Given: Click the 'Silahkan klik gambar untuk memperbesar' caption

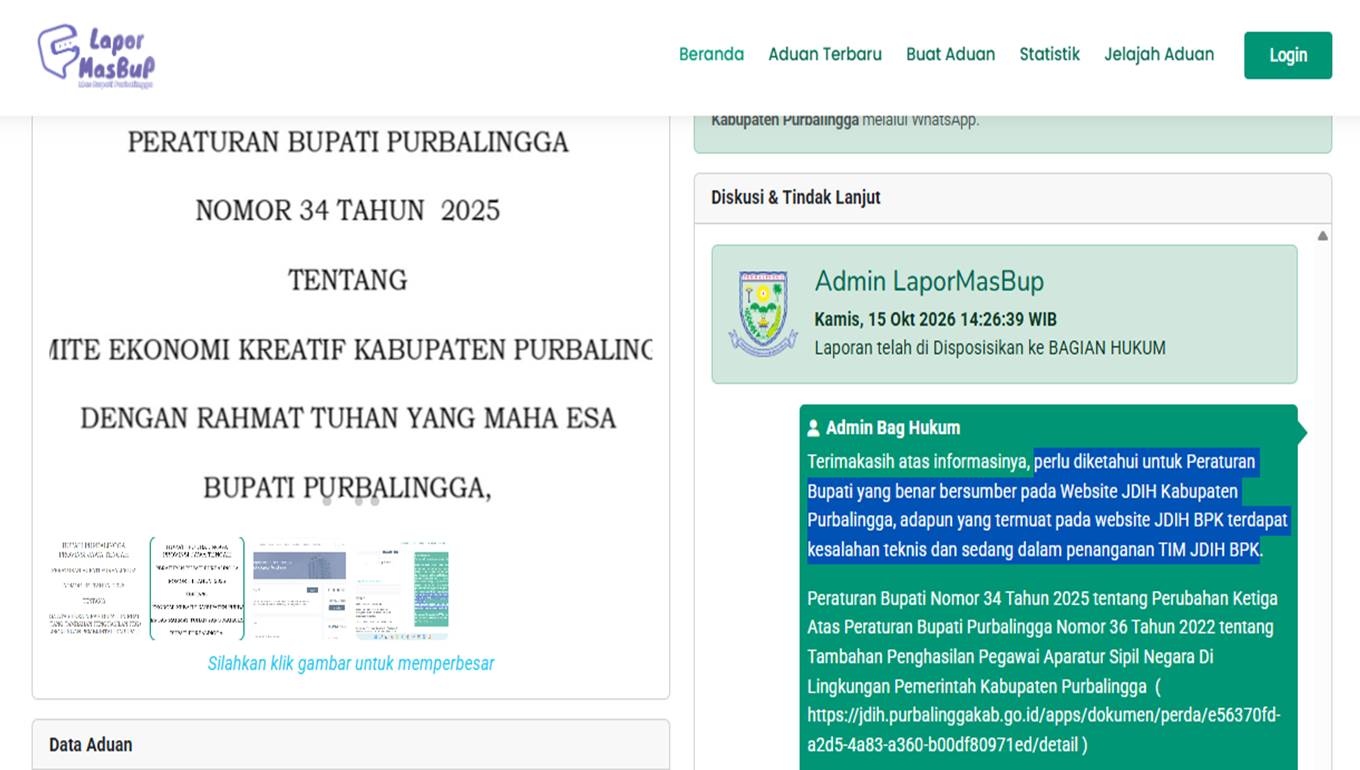Looking at the screenshot, I should pos(351,663).
